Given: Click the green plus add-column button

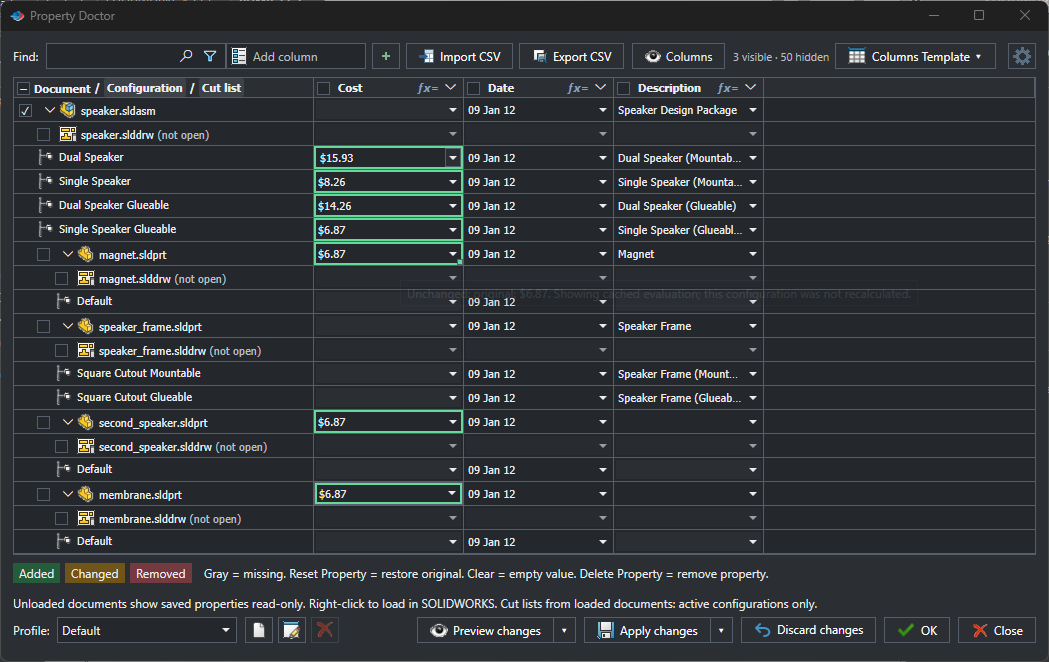Looking at the screenshot, I should (x=386, y=56).
